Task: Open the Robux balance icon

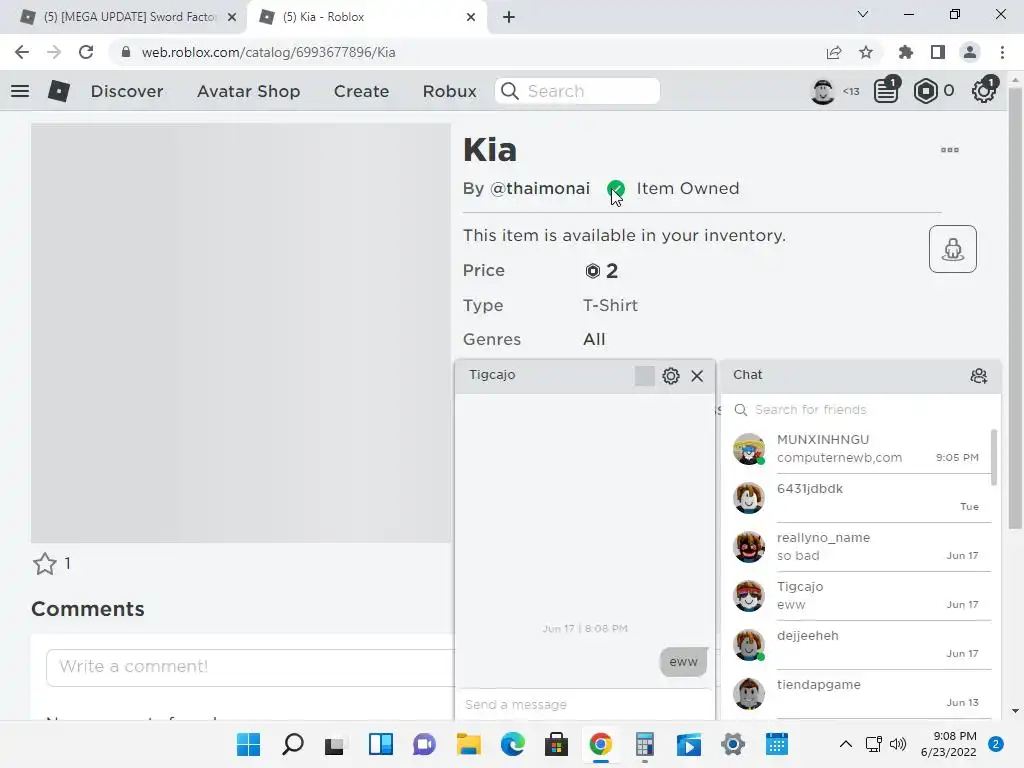Action: (x=925, y=91)
